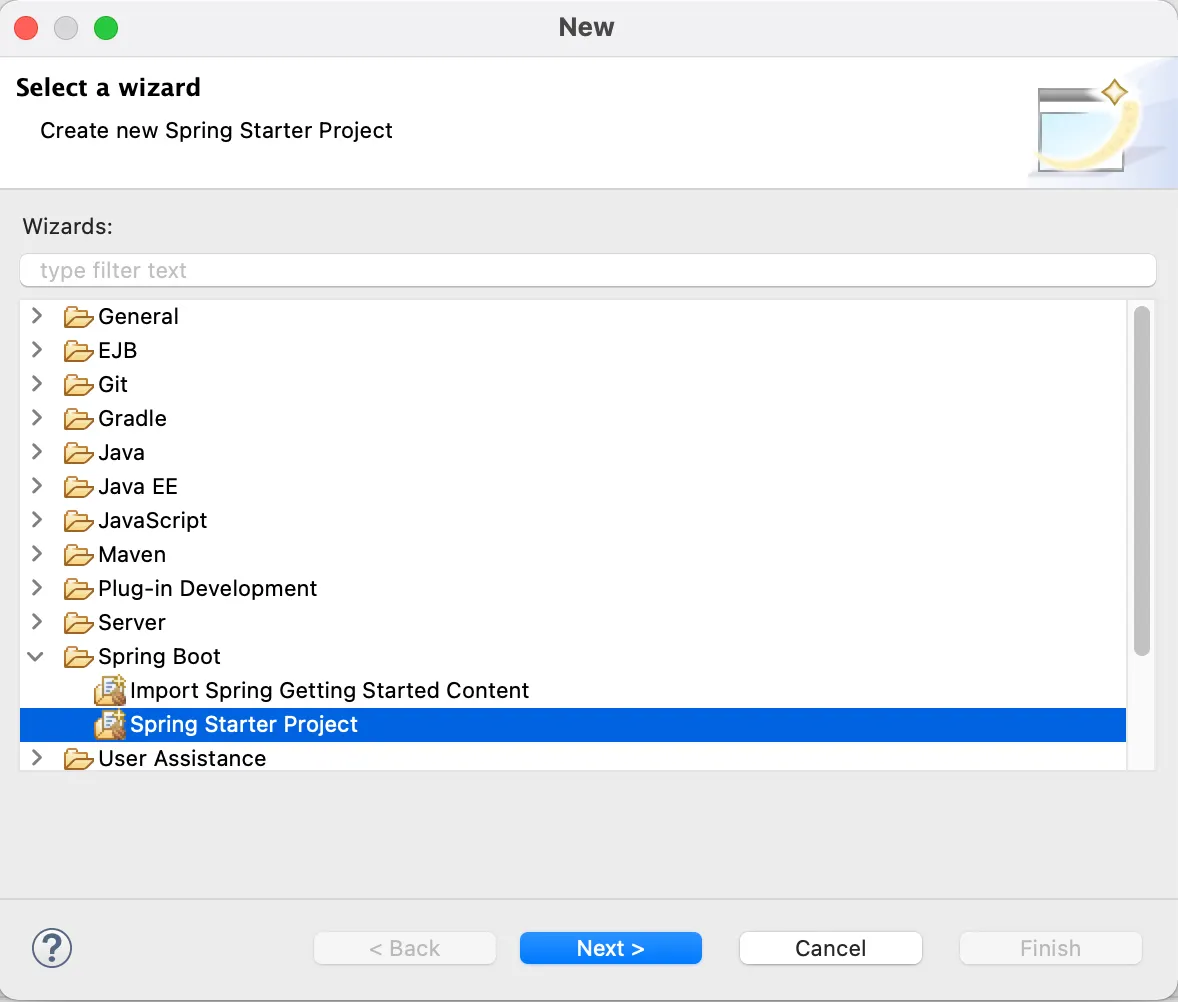Image resolution: width=1178 pixels, height=1002 pixels.
Task: Expand the Java EE category
Action: [x=36, y=485]
